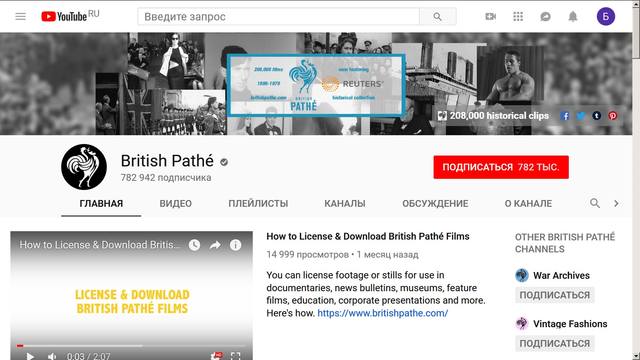Screen dimensions: 640x360
Task: Open the banner Facebook link
Action: (564, 116)
